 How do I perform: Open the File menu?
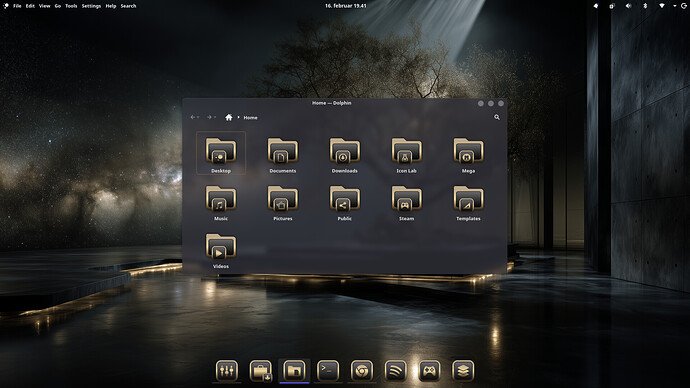(x=17, y=6)
